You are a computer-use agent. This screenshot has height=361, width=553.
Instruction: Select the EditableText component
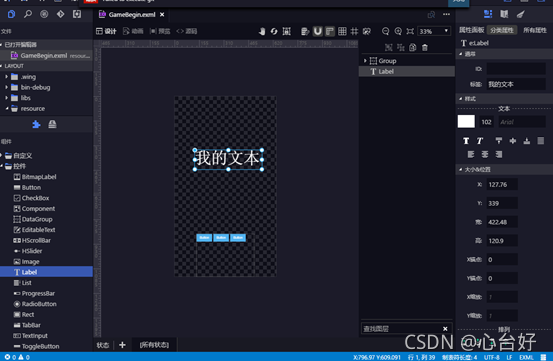coord(34,230)
